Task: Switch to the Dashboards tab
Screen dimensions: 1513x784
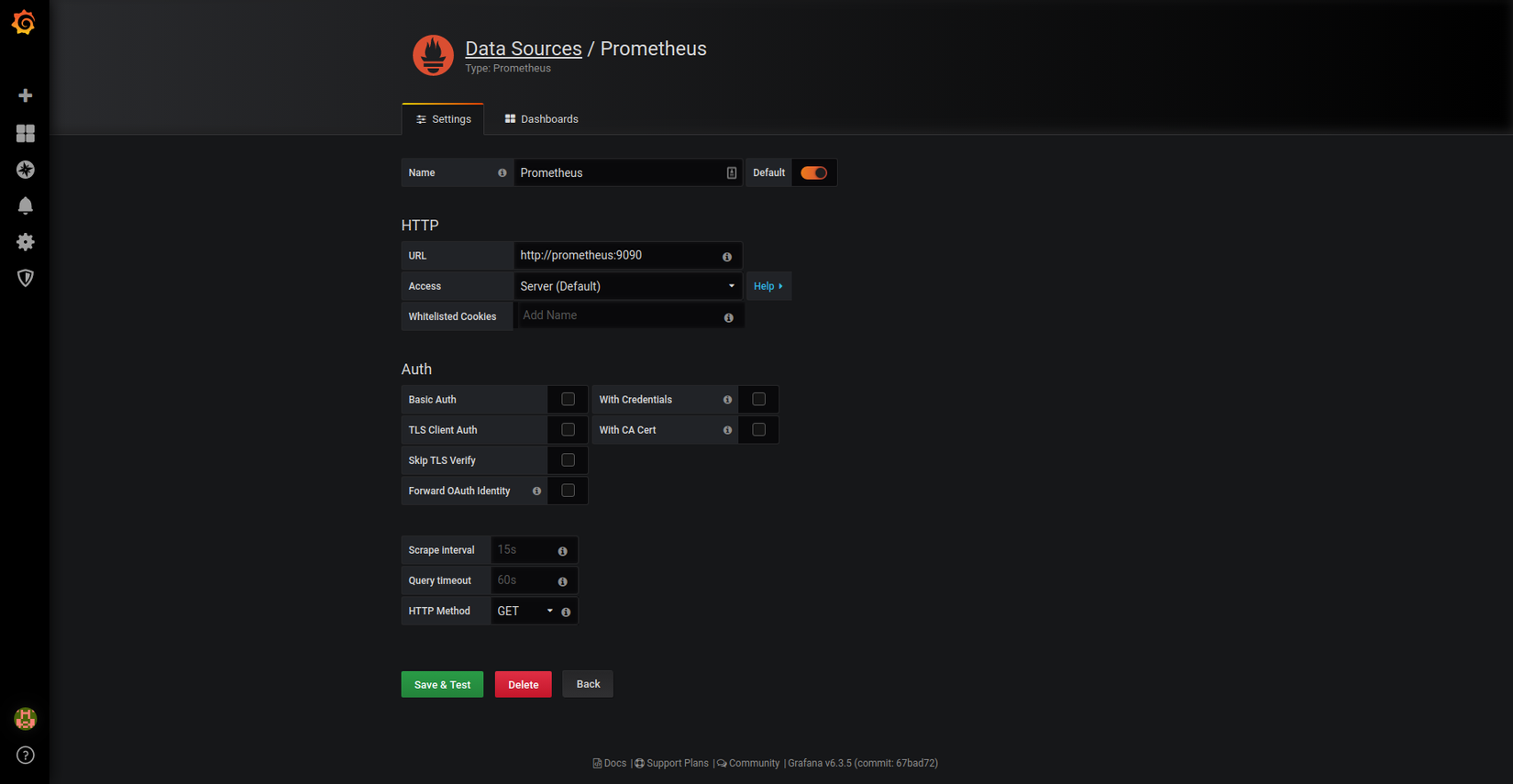Action: tap(541, 119)
